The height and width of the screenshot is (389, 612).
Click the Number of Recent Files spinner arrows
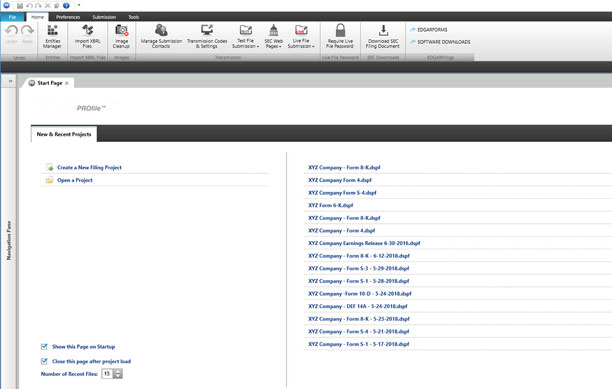(118, 374)
